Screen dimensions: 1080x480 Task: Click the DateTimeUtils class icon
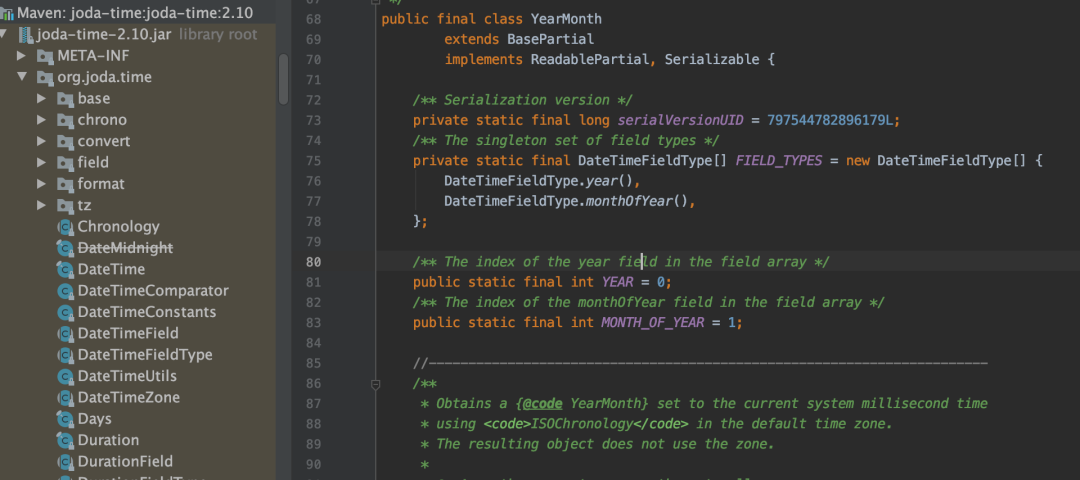point(65,376)
